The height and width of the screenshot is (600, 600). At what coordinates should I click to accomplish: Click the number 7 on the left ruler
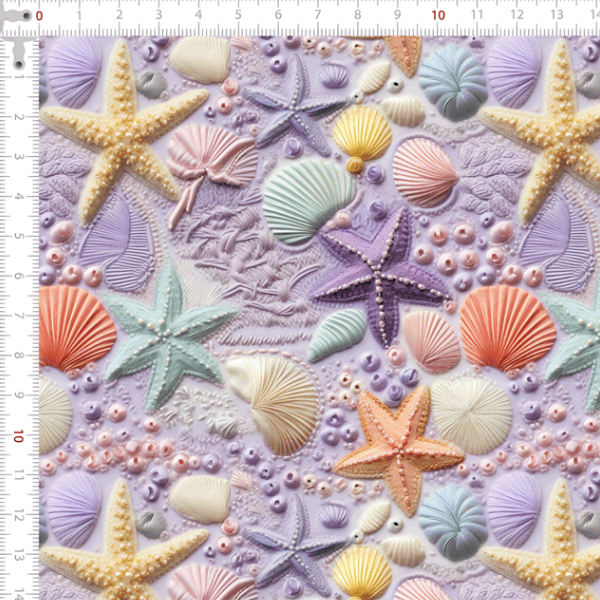click(18, 317)
